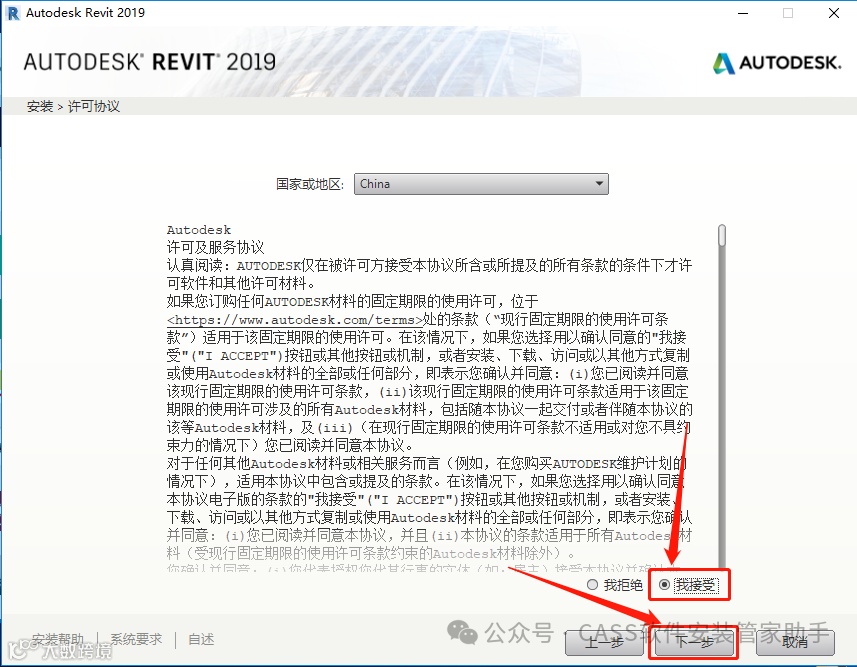Click the license agreement scrollbar thumb
The height and width of the screenshot is (667, 857).
pyautogui.click(x=722, y=235)
